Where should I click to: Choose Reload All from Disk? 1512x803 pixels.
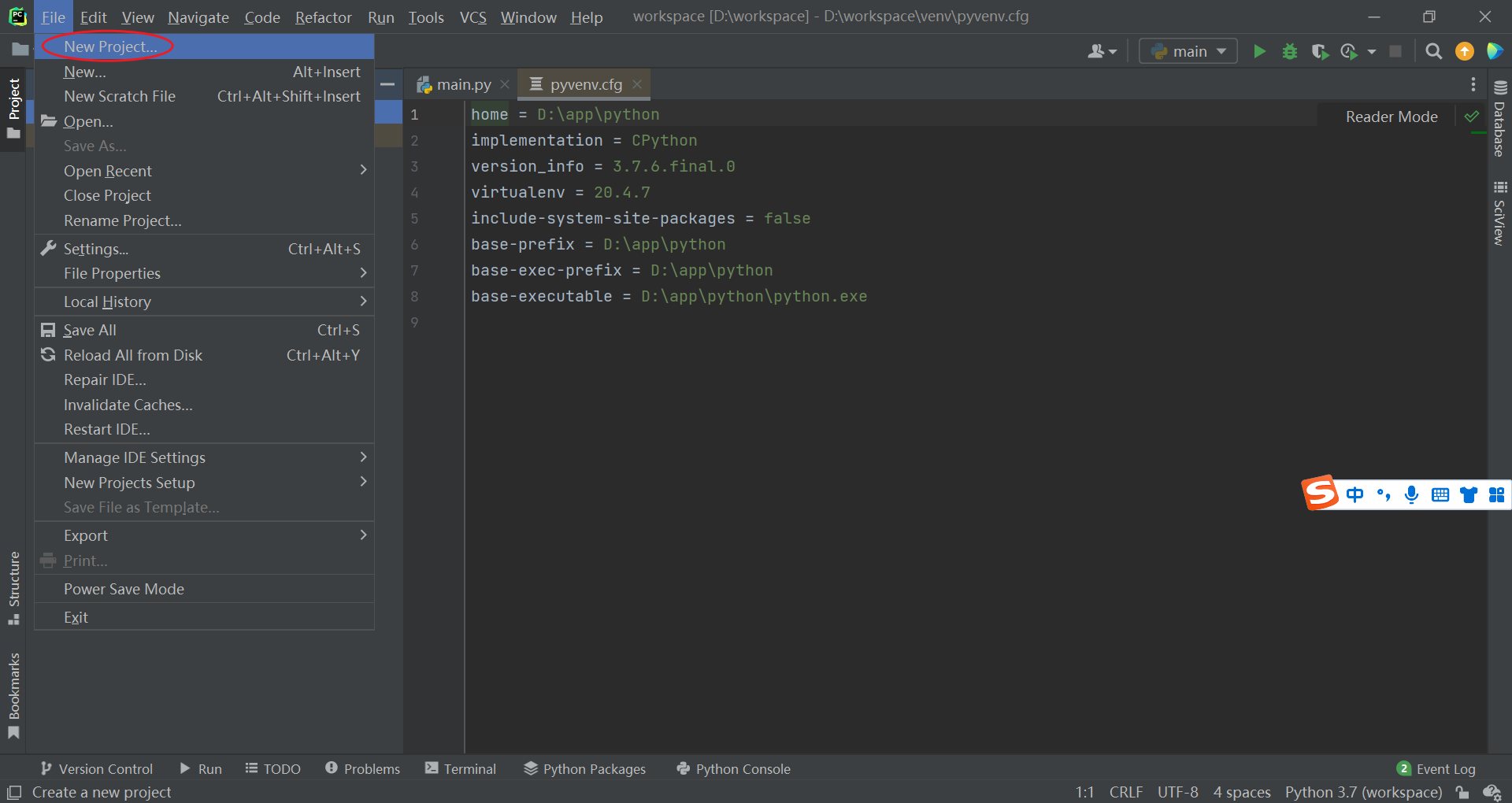coord(204,355)
